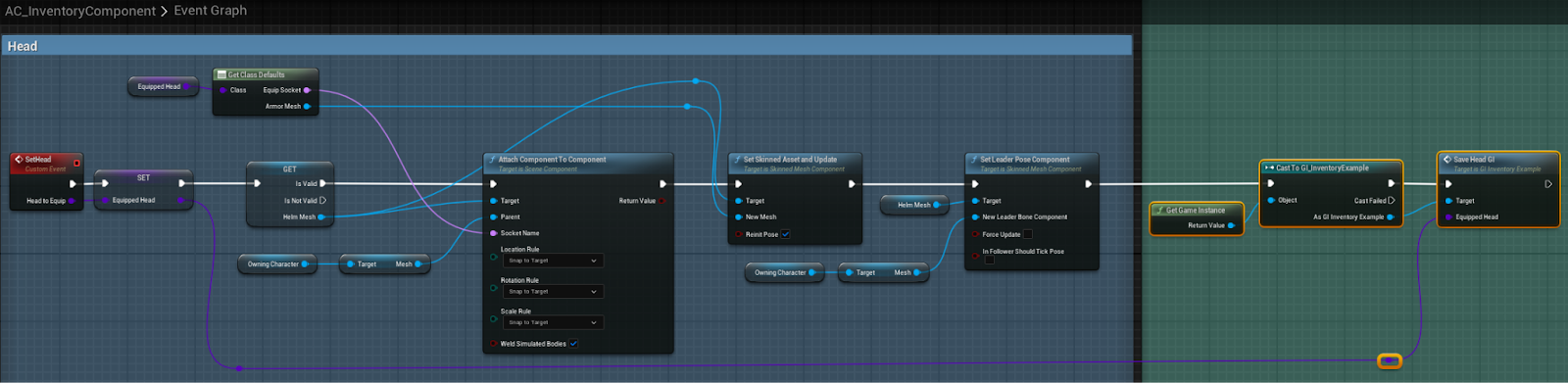Click the Cast To GI_InventoryExample title
1568x383 pixels.
click(x=1322, y=168)
